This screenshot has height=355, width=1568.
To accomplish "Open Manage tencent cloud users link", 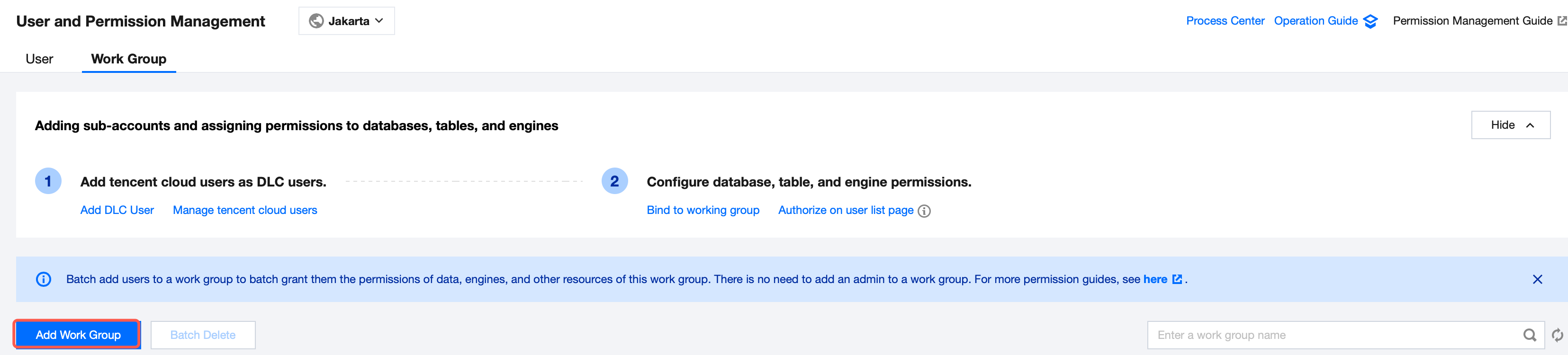I will tap(245, 210).
